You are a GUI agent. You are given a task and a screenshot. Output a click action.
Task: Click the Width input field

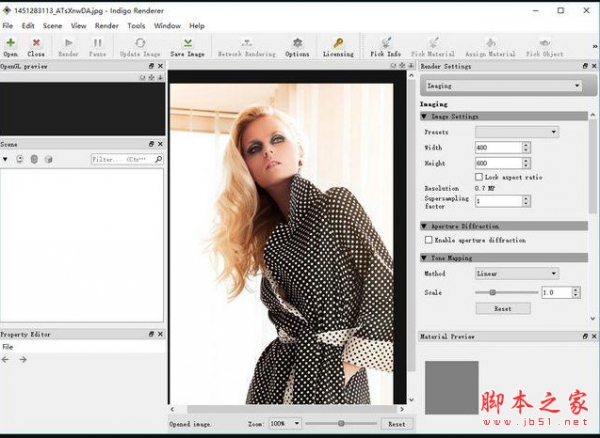(498, 147)
